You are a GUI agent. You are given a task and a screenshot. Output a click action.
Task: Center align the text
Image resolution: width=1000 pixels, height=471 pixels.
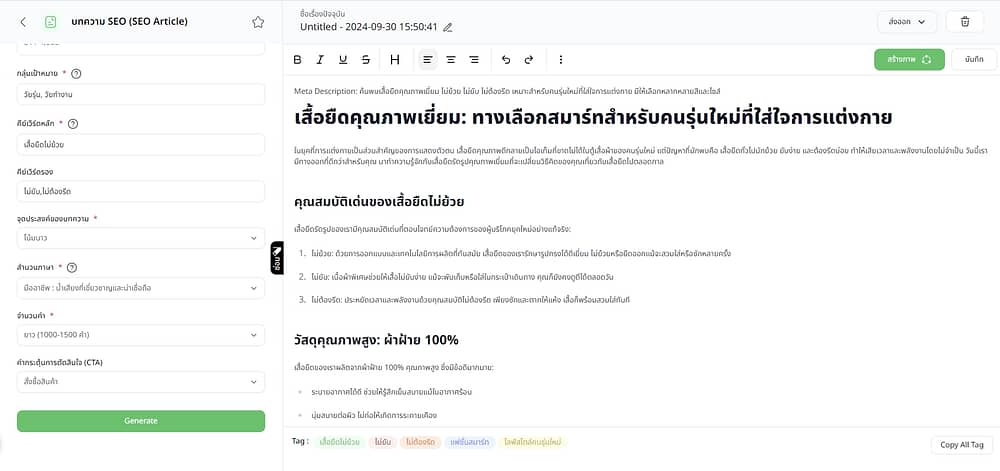click(x=451, y=60)
